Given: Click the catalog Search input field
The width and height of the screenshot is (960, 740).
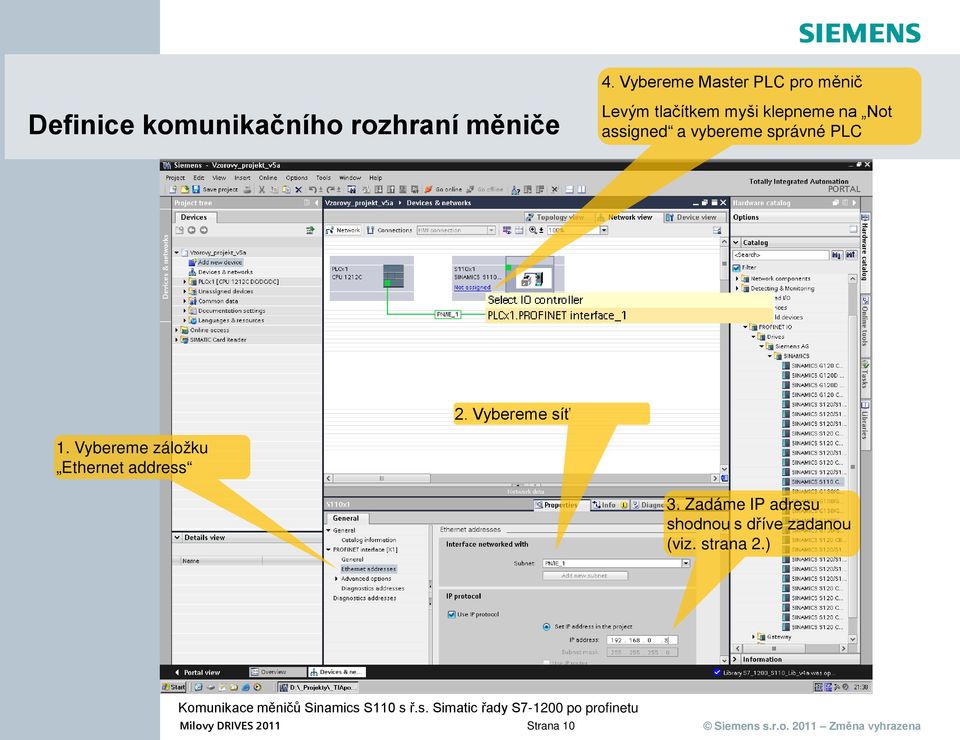Looking at the screenshot, I should (780, 255).
